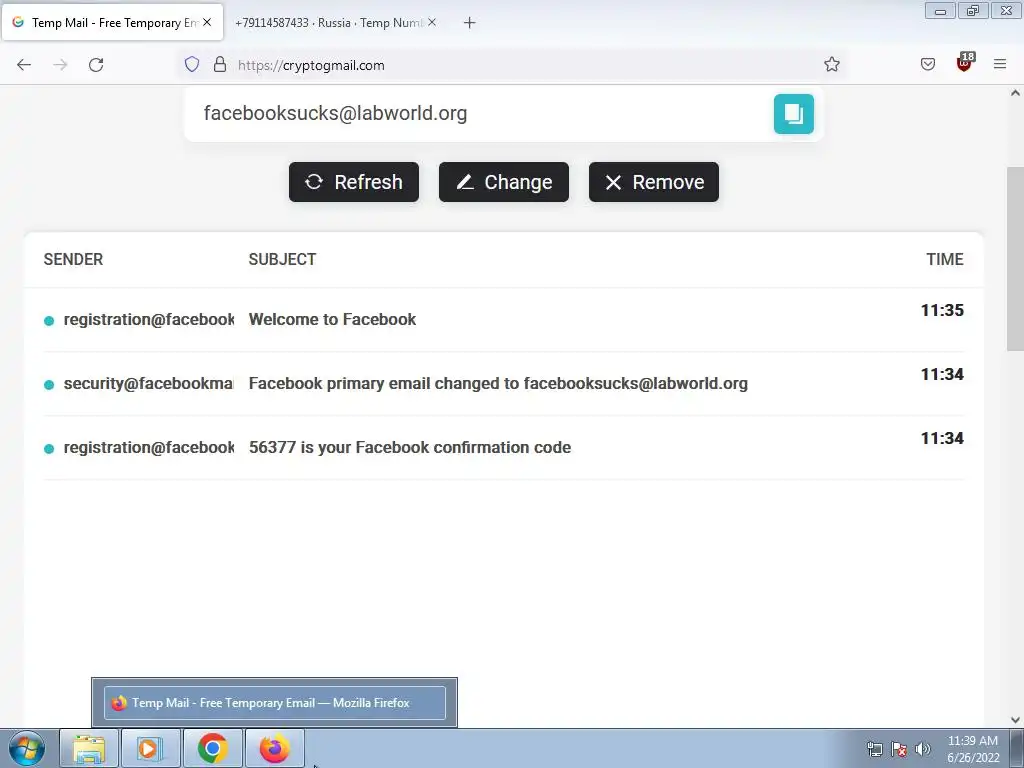Click the sender security@facebookmail address
The height and width of the screenshot is (768, 1024).
(148, 383)
